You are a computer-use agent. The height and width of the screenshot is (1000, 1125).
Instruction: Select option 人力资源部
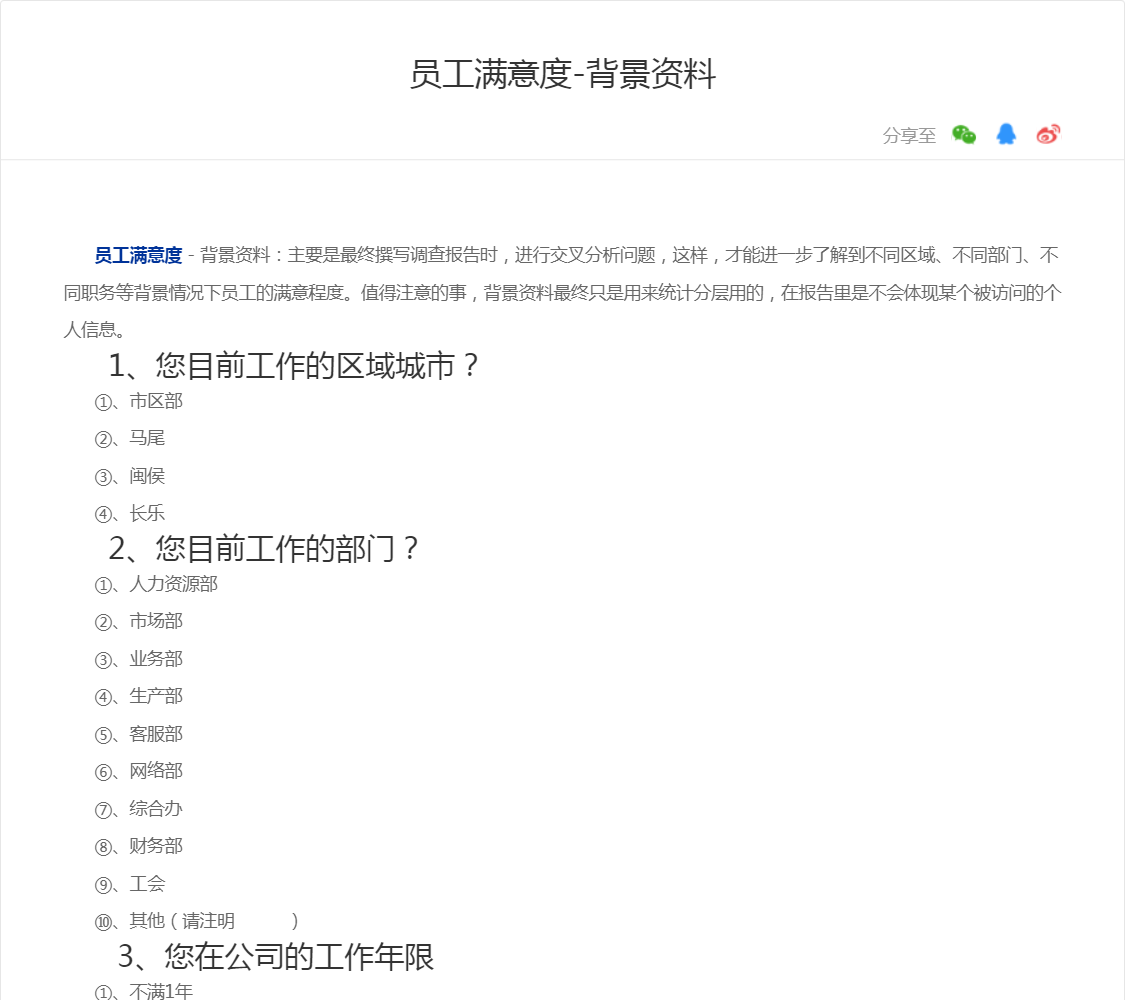(156, 585)
